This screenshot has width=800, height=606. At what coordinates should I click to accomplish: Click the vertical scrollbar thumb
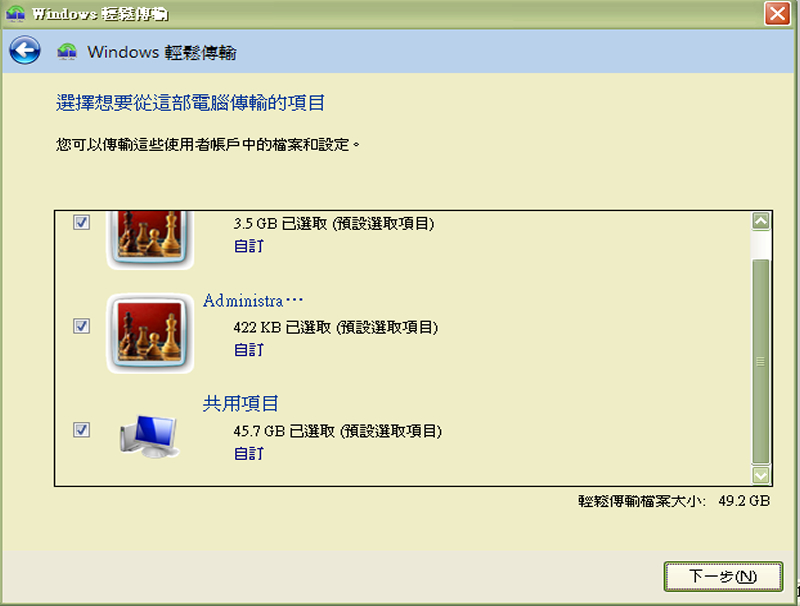[x=761, y=361]
